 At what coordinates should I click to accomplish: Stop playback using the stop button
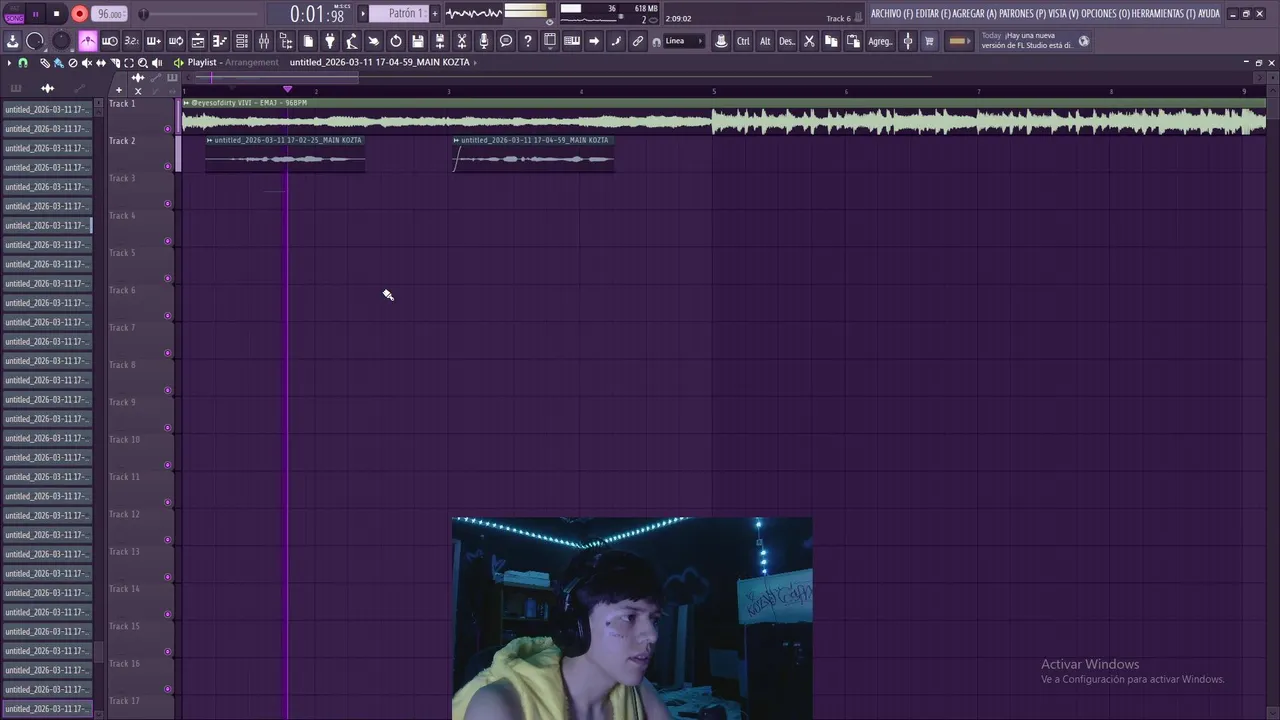[56, 14]
